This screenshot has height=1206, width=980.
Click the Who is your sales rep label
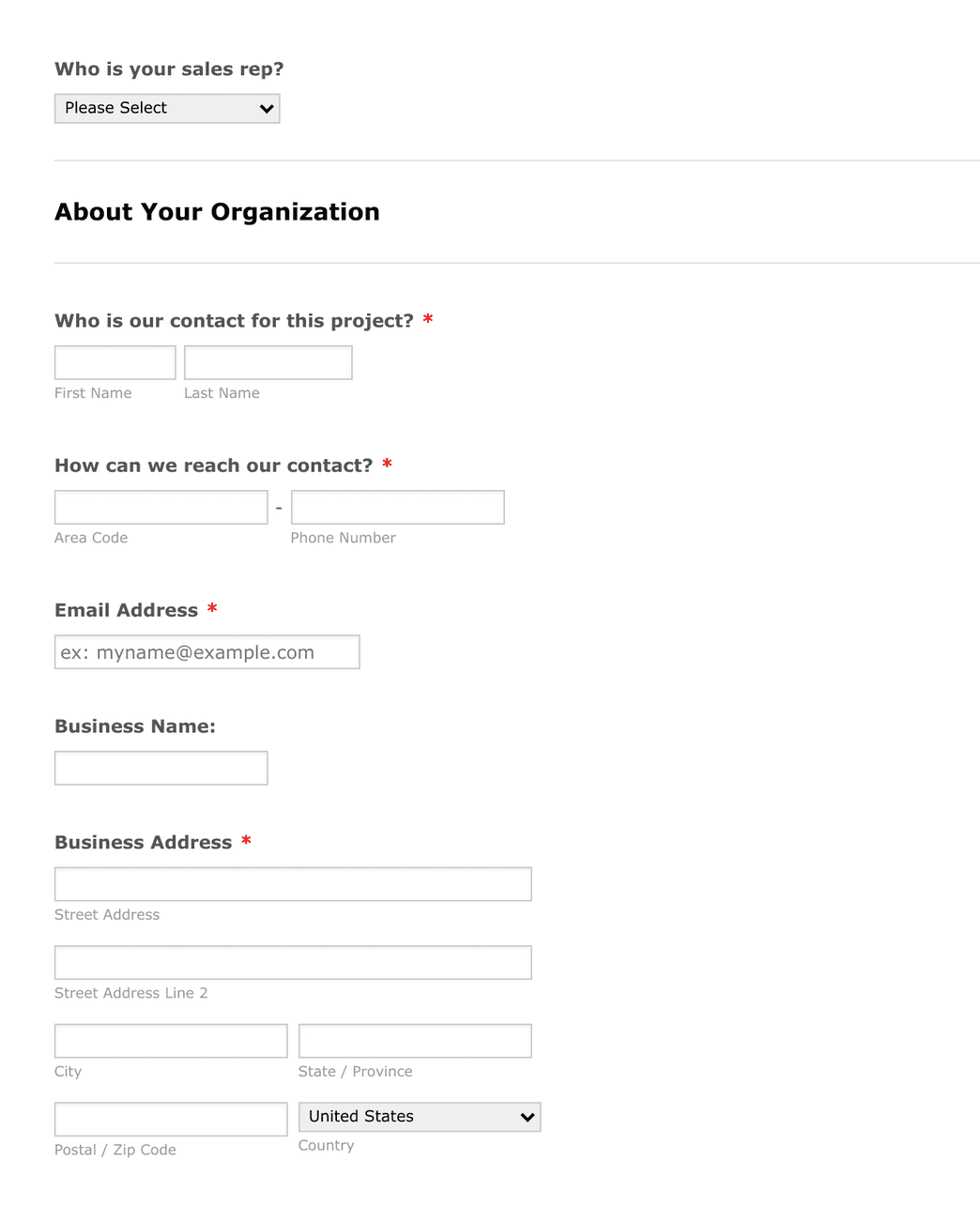168,69
